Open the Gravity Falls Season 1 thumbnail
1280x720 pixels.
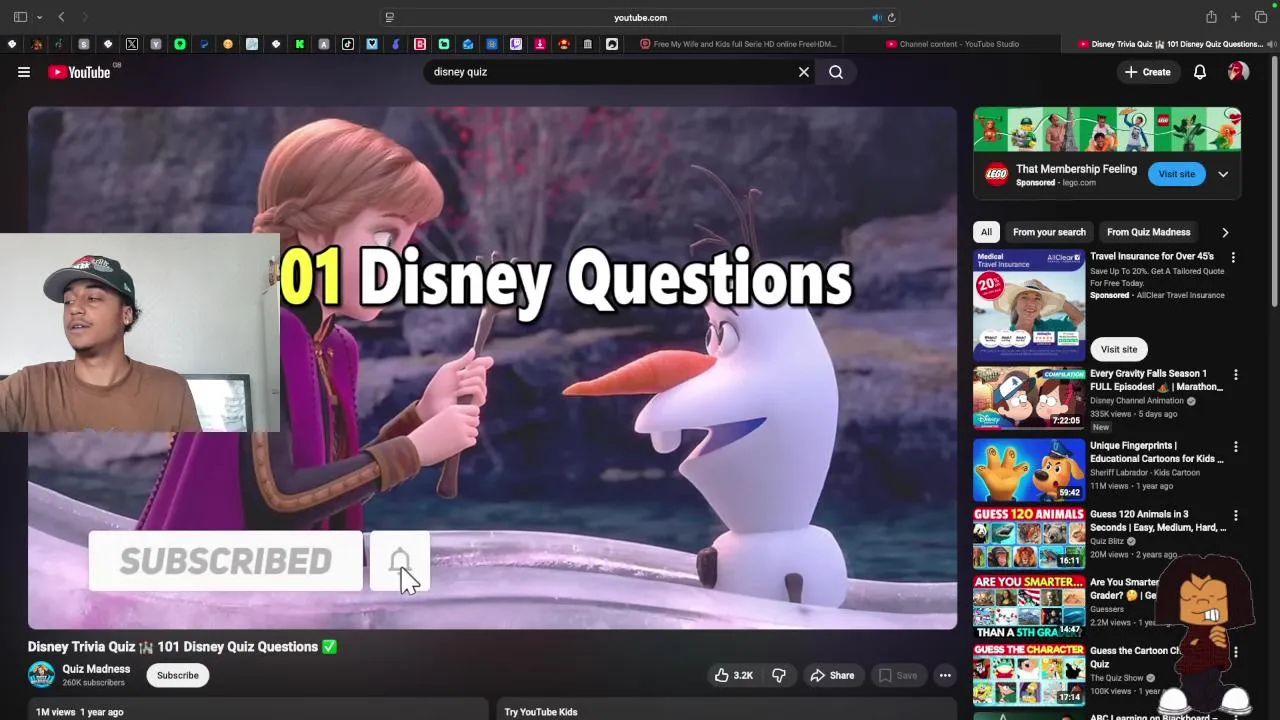tap(1029, 398)
